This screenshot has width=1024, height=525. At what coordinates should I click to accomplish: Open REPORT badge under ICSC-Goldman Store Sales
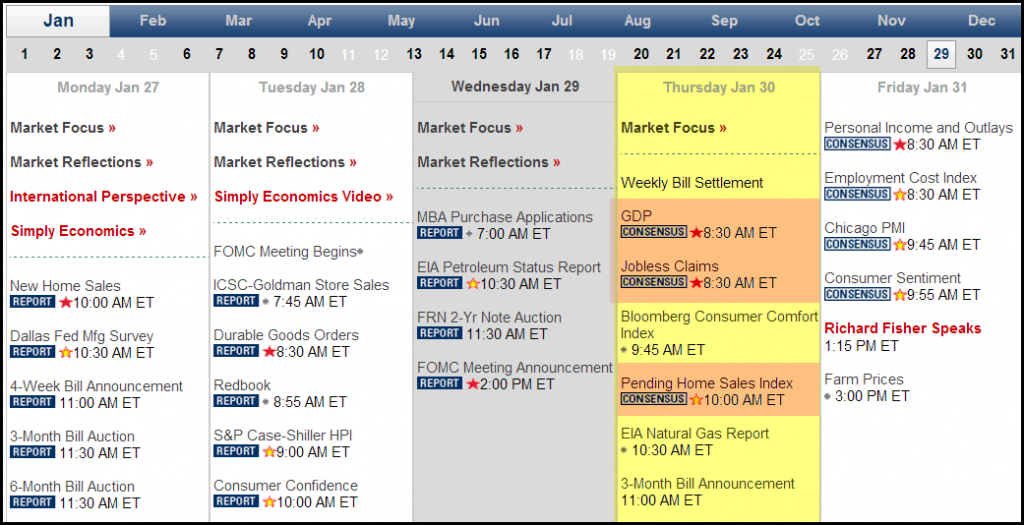[236, 301]
